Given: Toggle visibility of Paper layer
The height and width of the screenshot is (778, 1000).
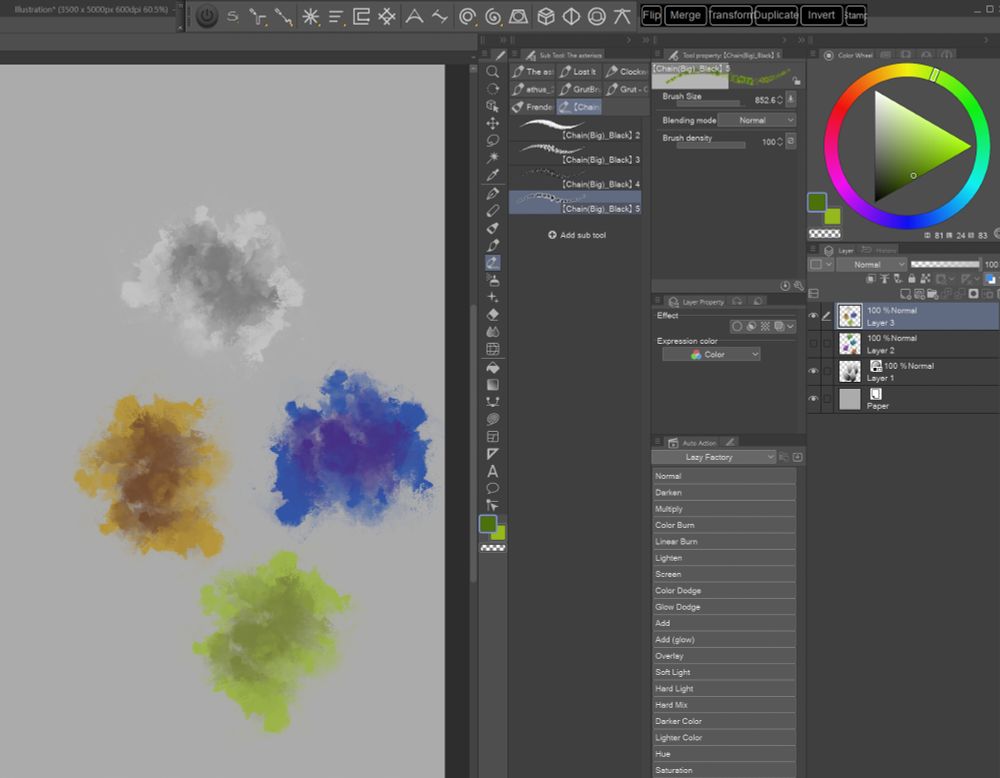Looking at the screenshot, I should pyautogui.click(x=813, y=399).
